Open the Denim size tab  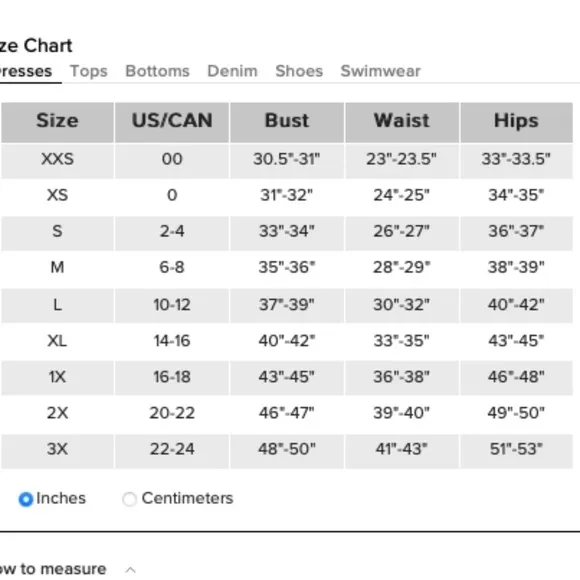tap(232, 71)
